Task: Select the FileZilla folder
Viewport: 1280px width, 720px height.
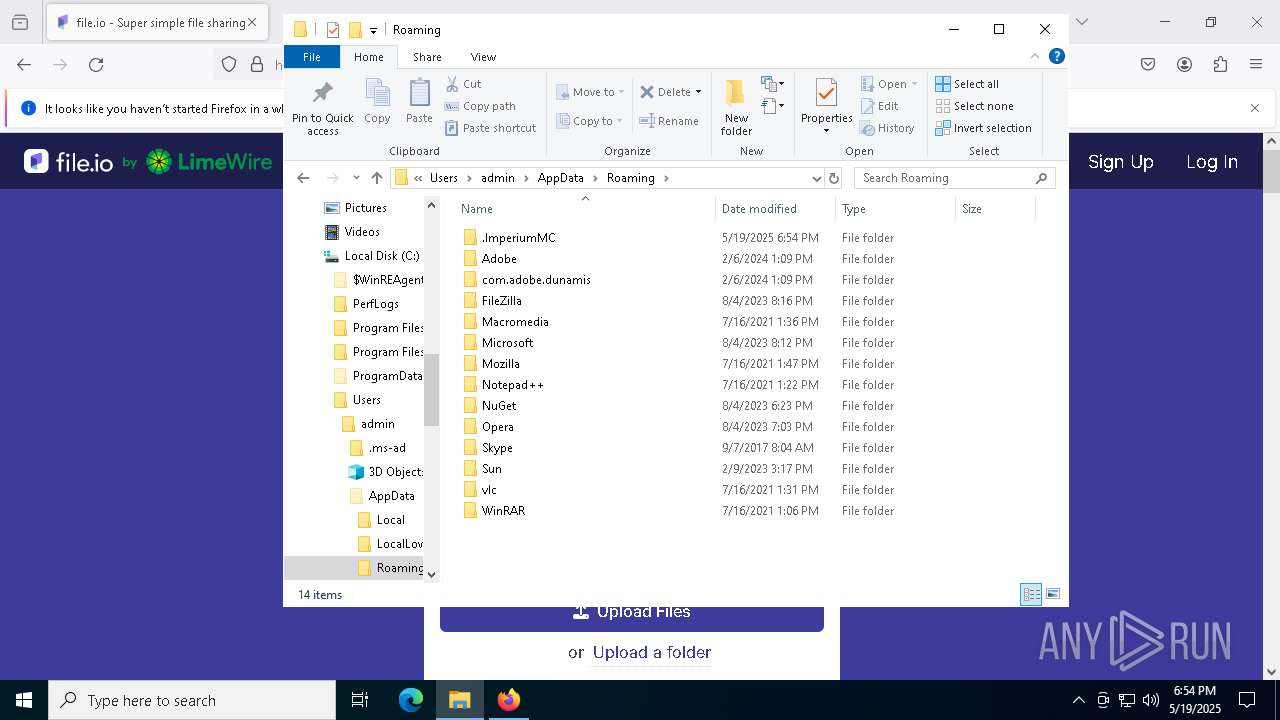Action: [501, 301]
